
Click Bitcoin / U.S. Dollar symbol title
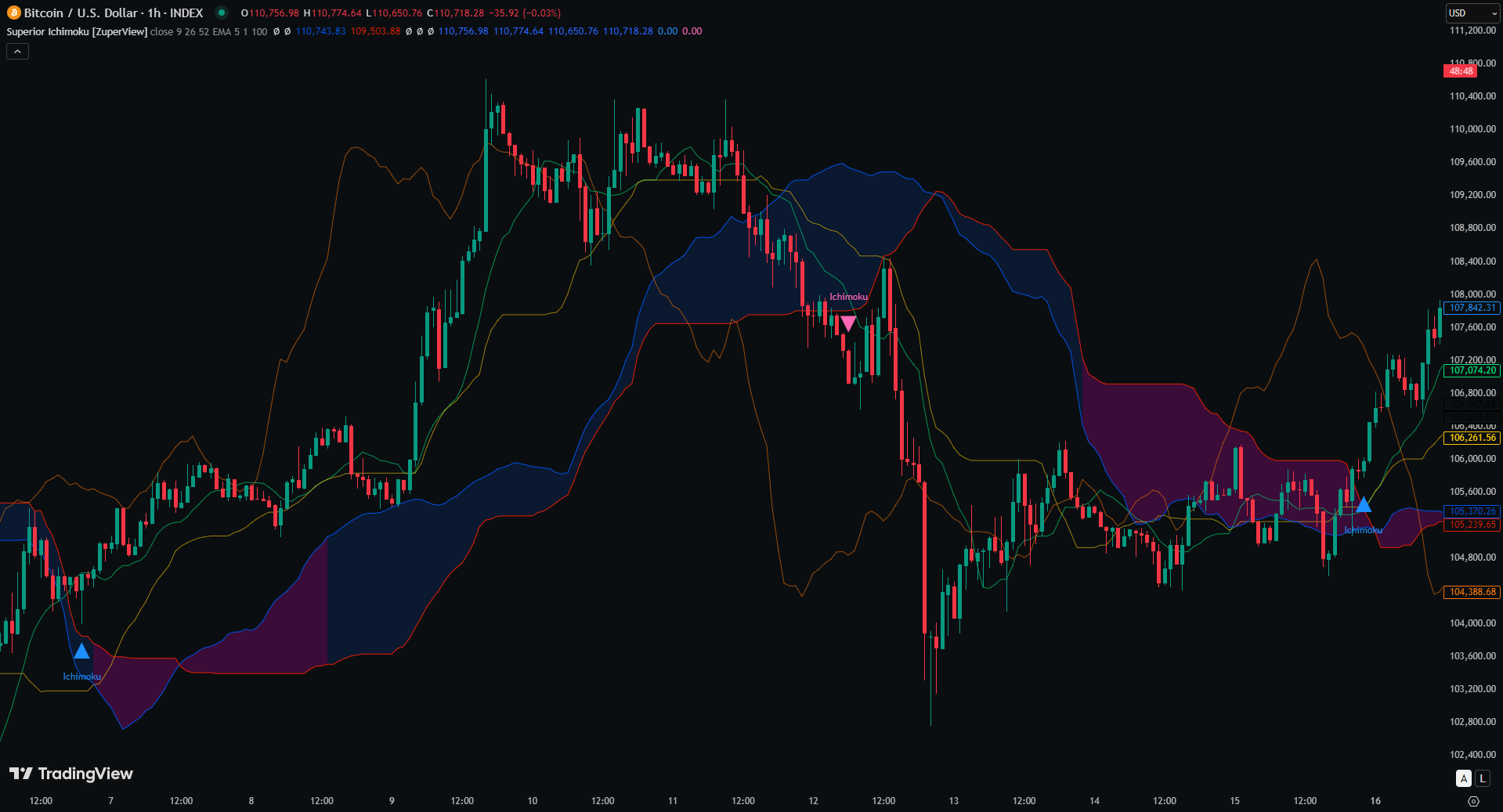click(114, 13)
